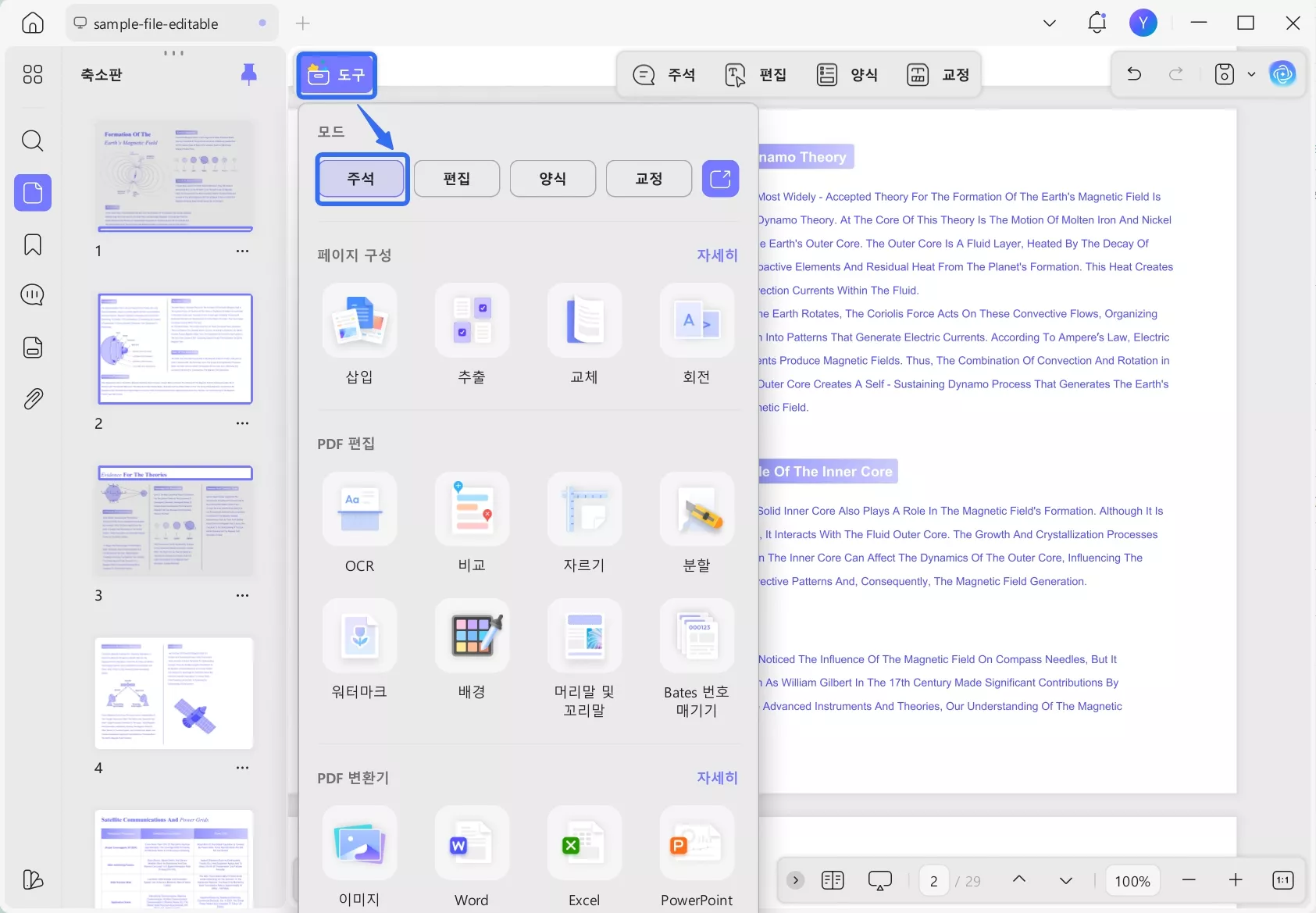This screenshot has width=1316, height=913.
Task: Click the page number field showing 2
Action: pyautogui.click(x=934, y=881)
